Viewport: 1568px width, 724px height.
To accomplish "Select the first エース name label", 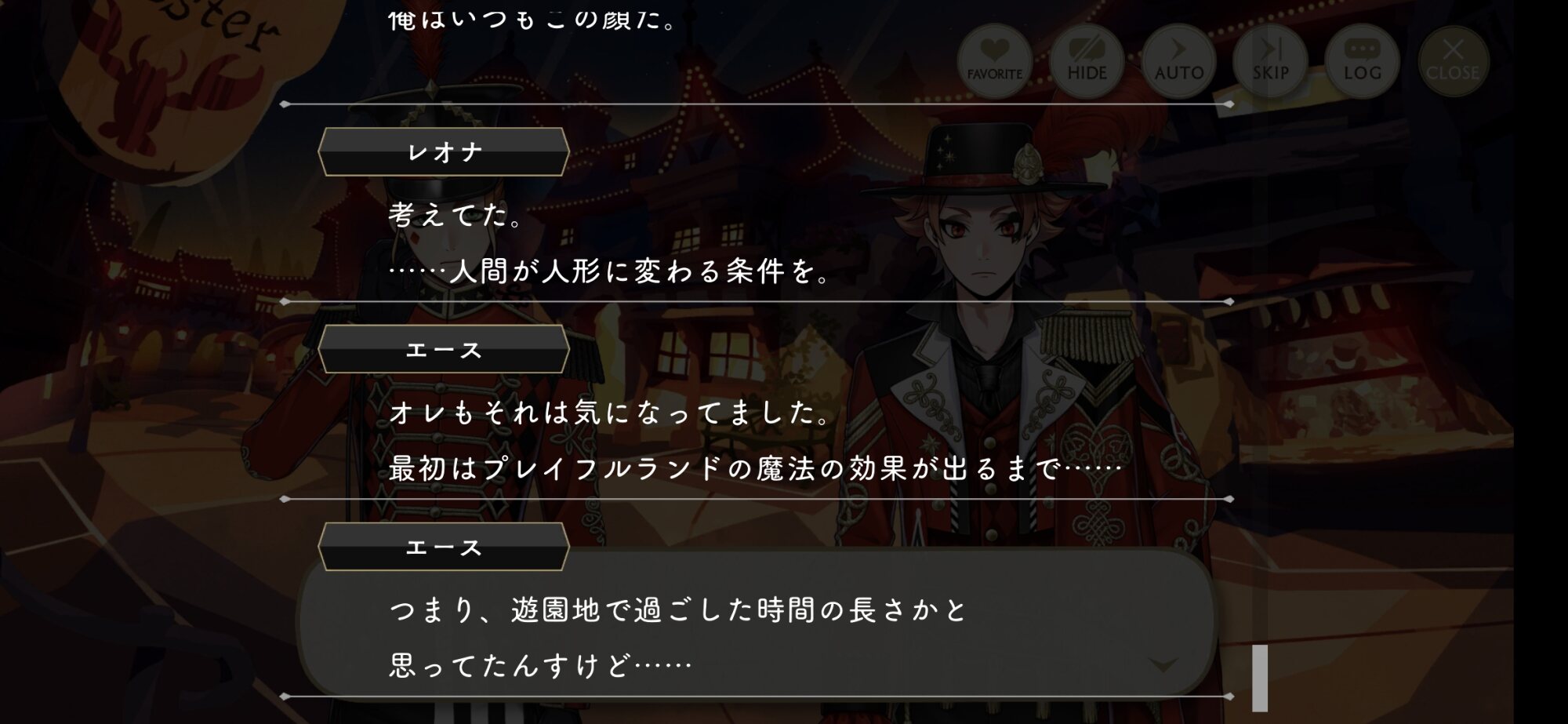I will pyautogui.click(x=444, y=350).
